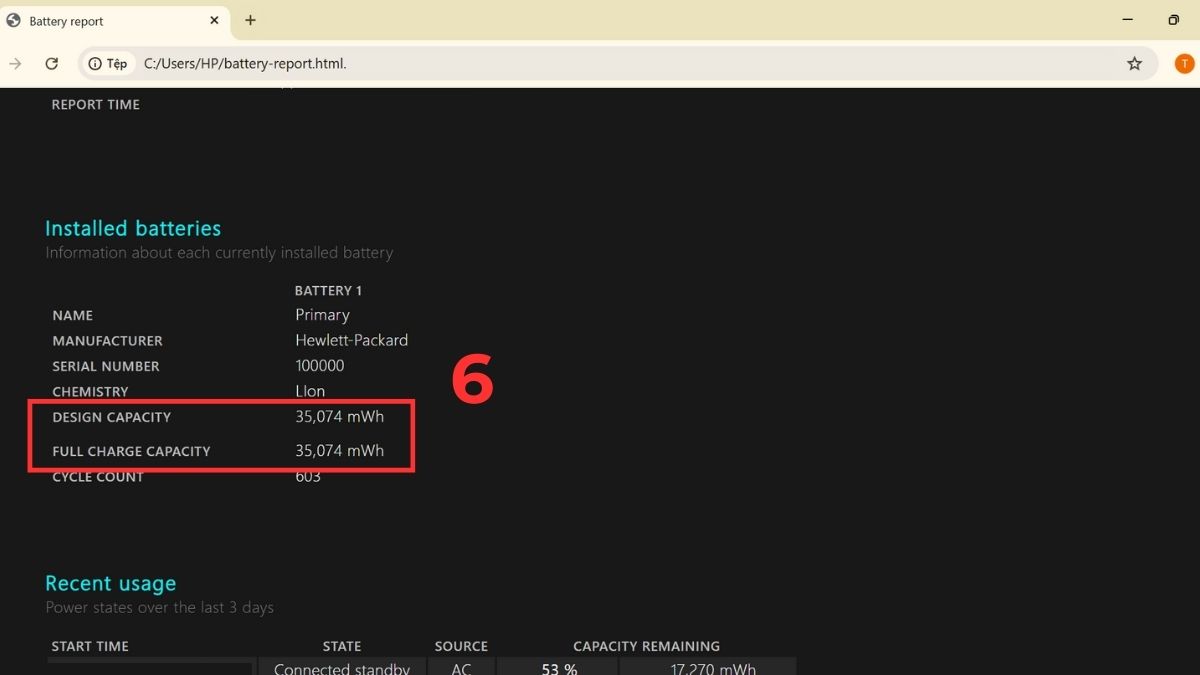Click the Recent usage heading
The width and height of the screenshot is (1200, 675).
[x=110, y=583]
